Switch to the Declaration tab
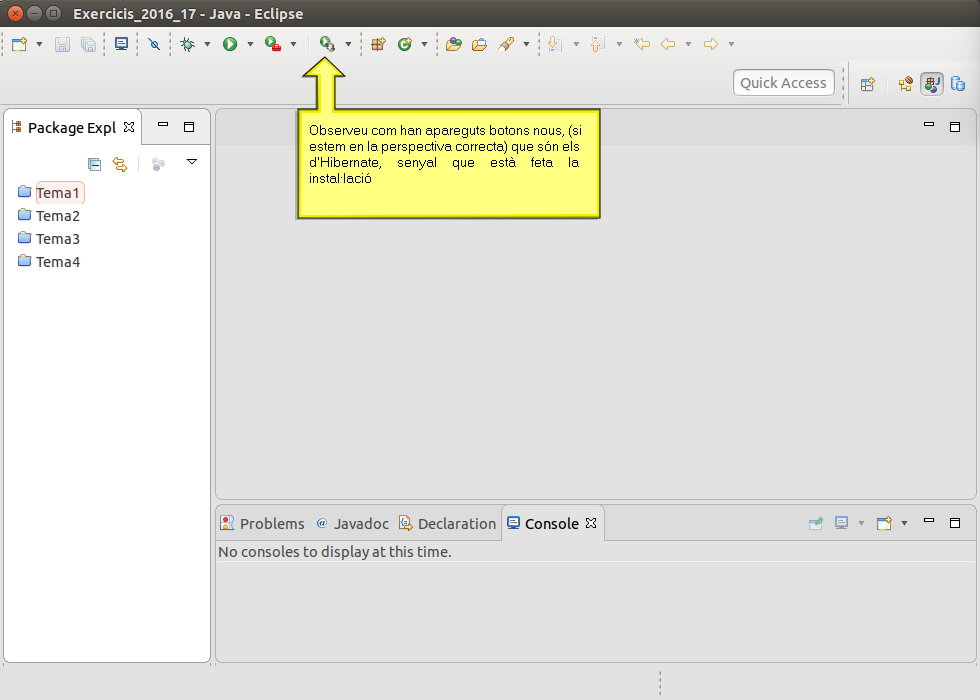The height and width of the screenshot is (700, 980). coord(448,524)
